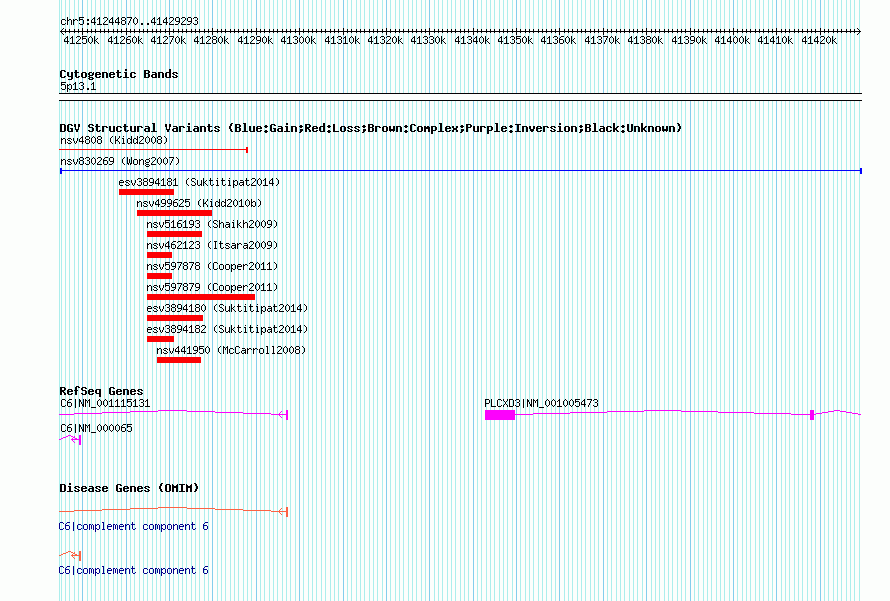Click red bar under esv3894180
890x601 pixels.
coord(175,318)
